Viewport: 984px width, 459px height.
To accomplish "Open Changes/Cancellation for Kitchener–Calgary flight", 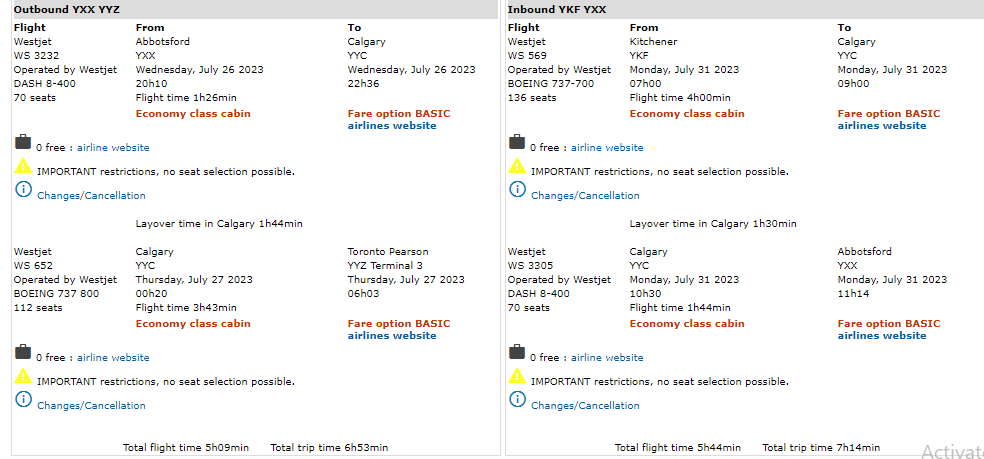I will (x=585, y=196).
